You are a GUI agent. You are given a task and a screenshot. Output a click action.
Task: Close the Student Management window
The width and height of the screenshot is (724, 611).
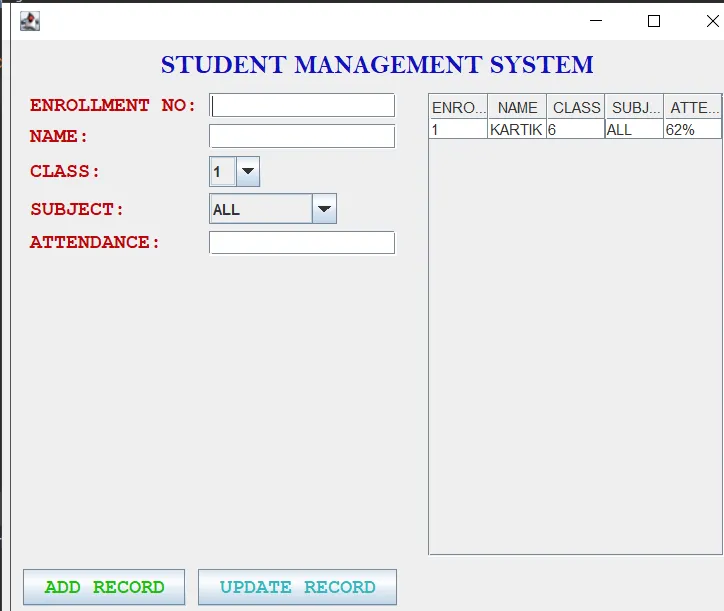pos(712,21)
